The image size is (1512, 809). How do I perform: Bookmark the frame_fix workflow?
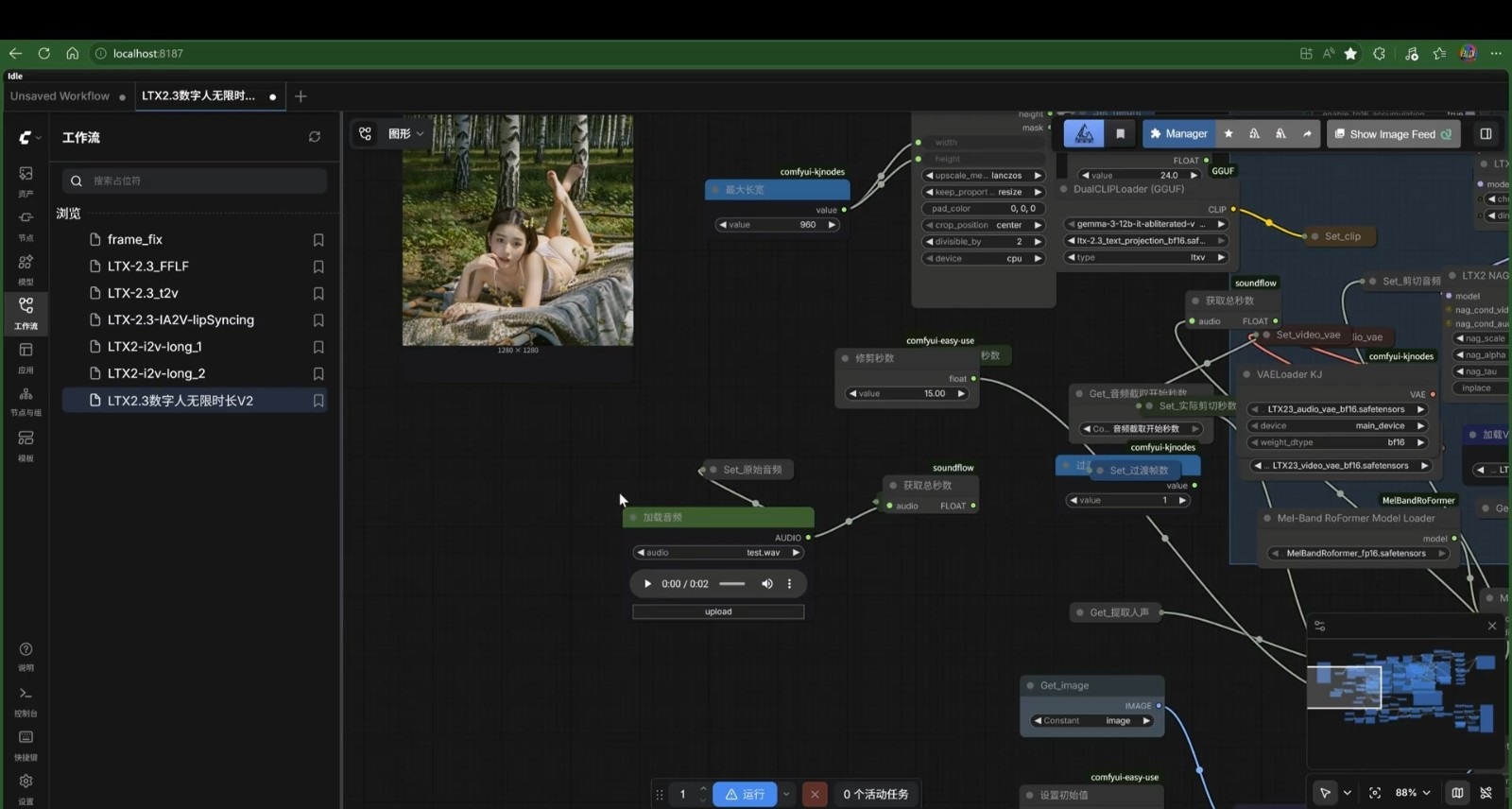(318, 240)
